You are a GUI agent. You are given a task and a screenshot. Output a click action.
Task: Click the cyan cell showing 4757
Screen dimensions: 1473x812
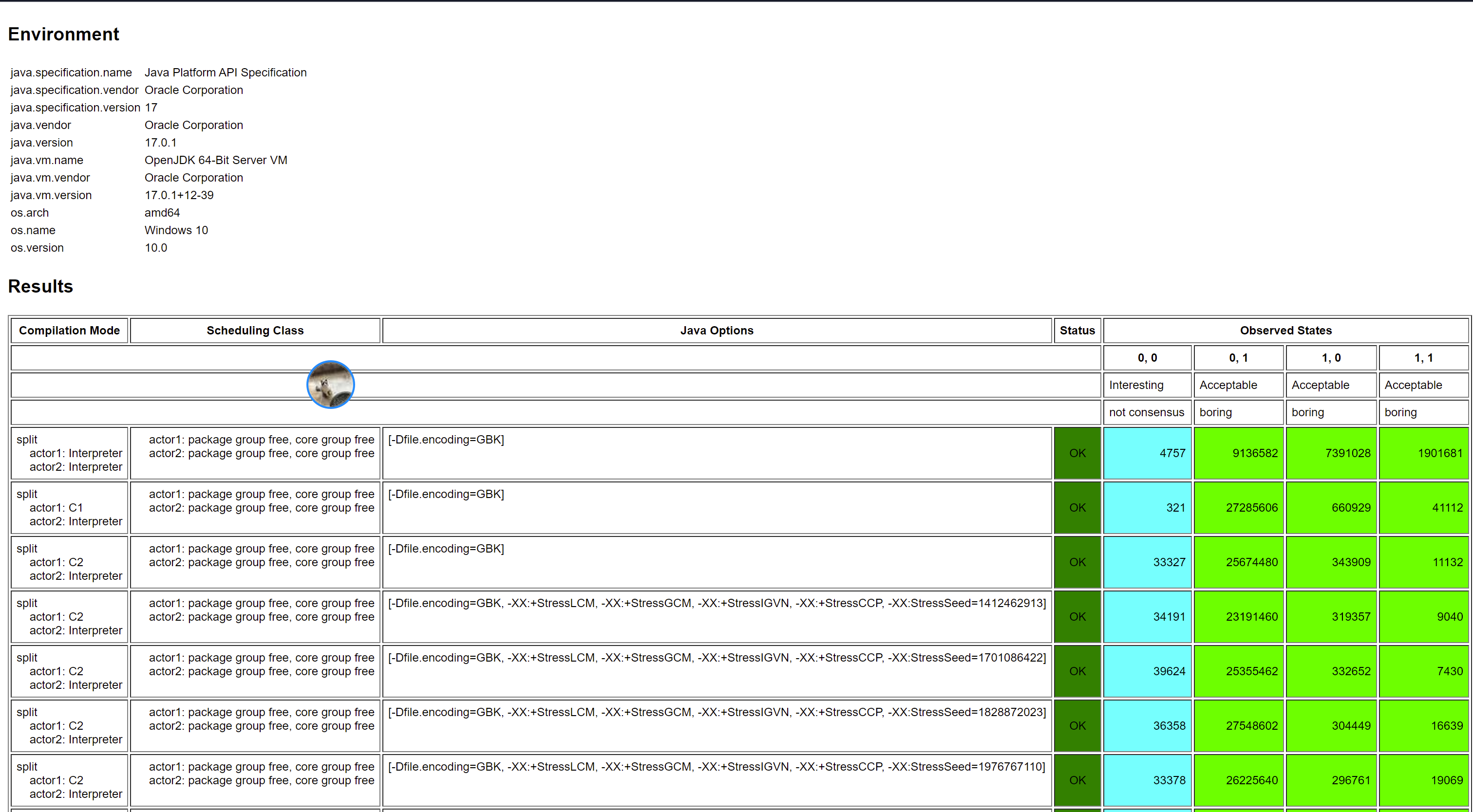coord(1147,453)
